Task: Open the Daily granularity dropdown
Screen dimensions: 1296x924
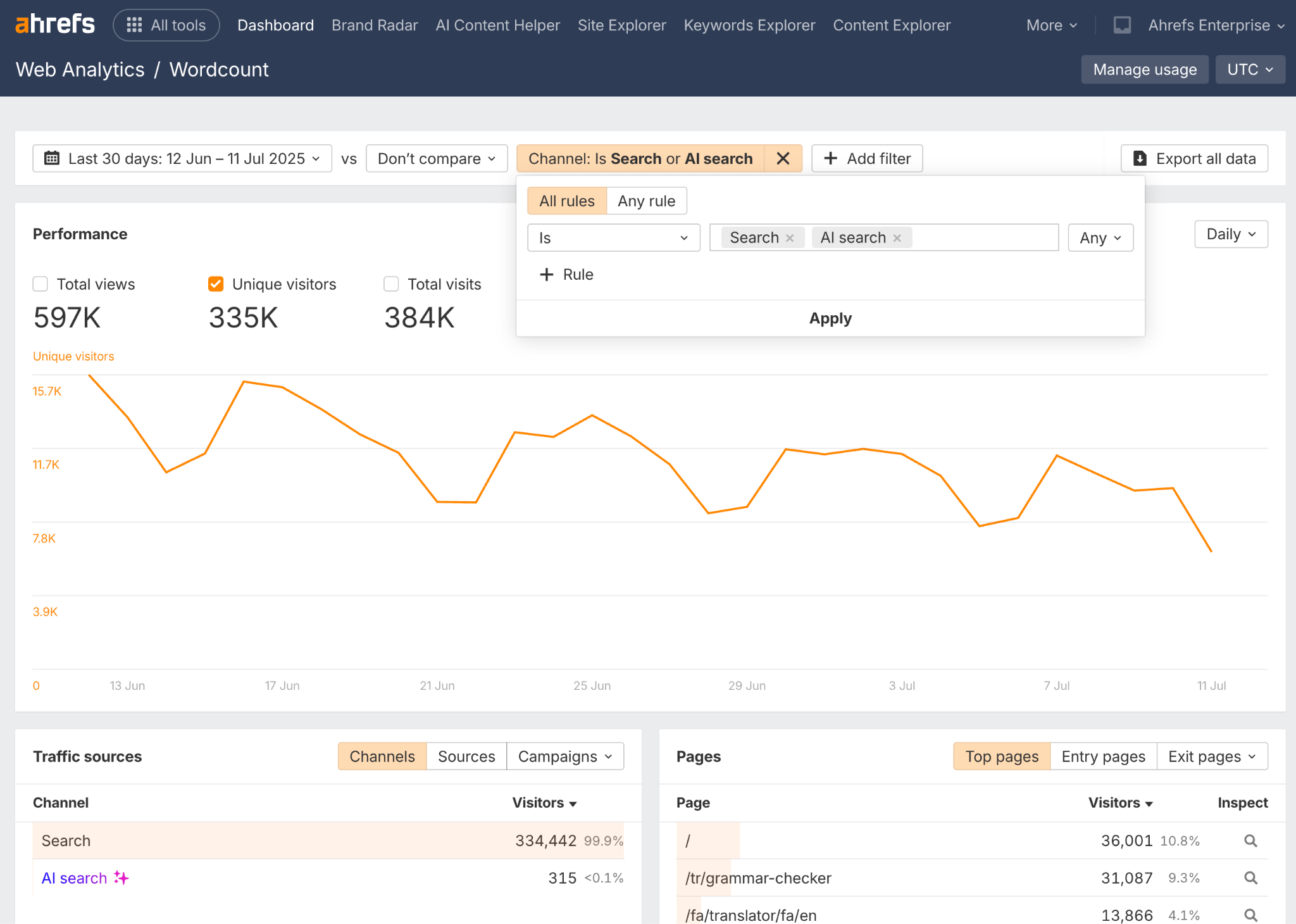Action: click(x=1230, y=234)
